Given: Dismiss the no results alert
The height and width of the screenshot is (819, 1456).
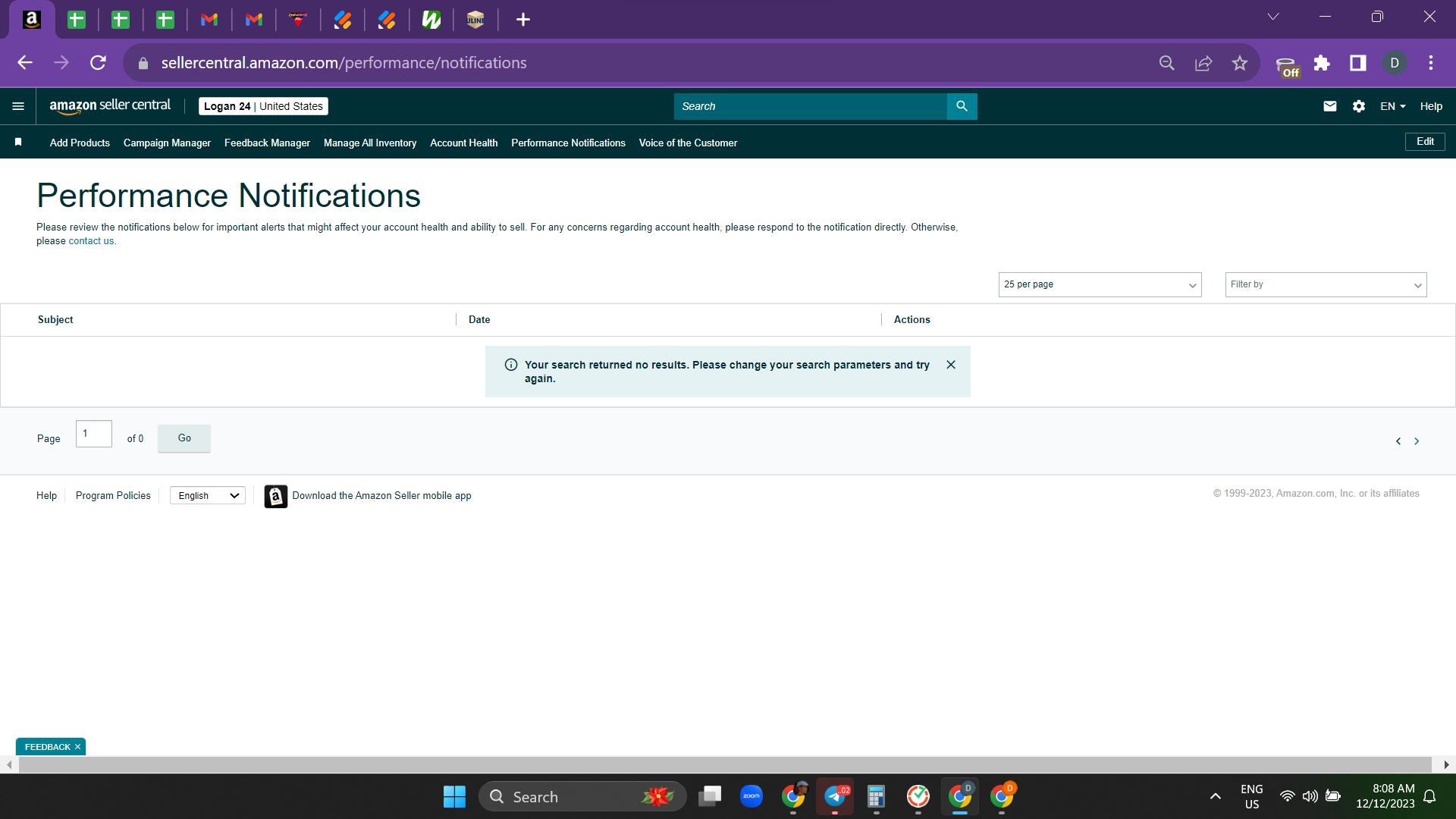Looking at the screenshot, I should 951,365.
